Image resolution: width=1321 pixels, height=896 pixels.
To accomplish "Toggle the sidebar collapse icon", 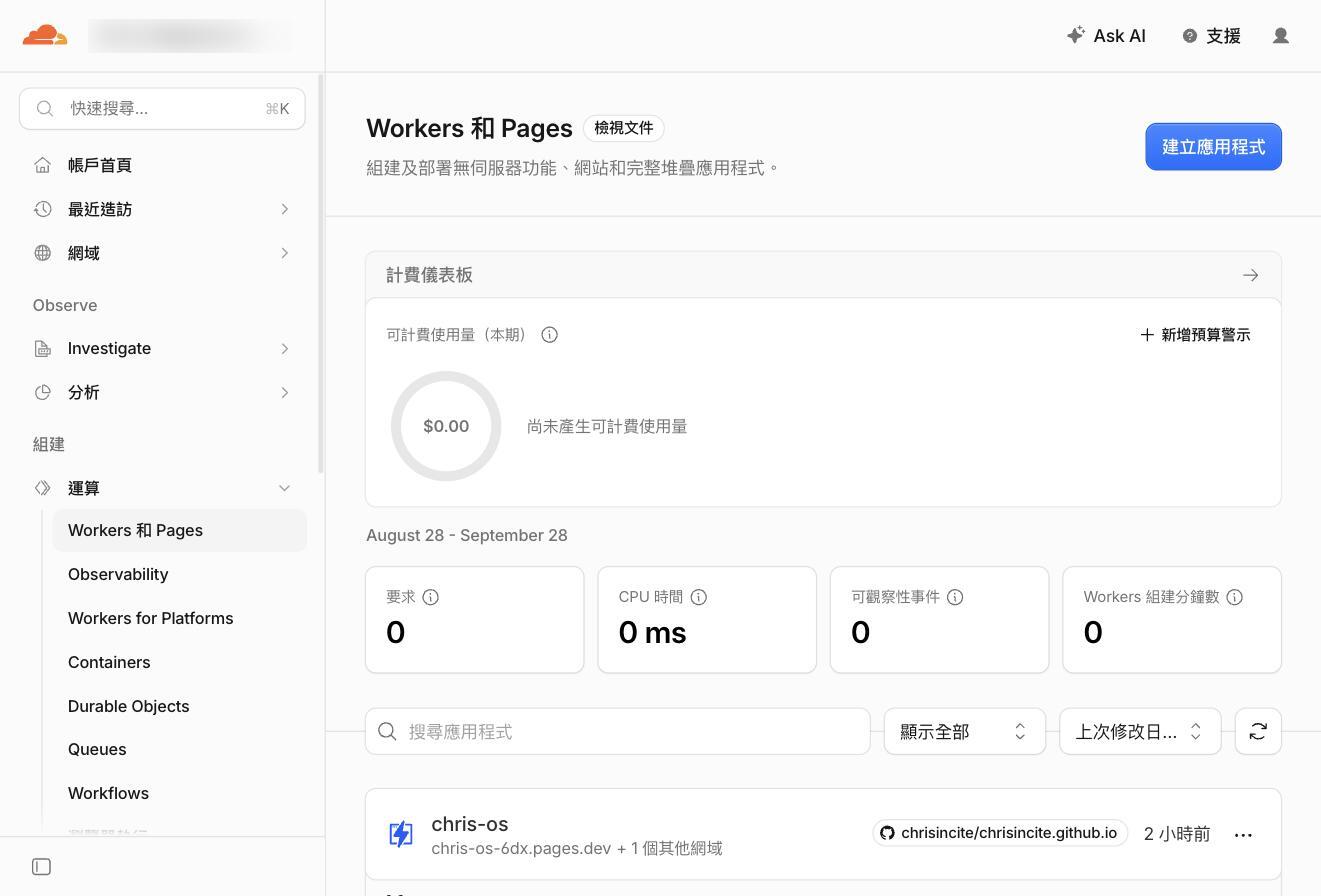I will click(41, 867).
